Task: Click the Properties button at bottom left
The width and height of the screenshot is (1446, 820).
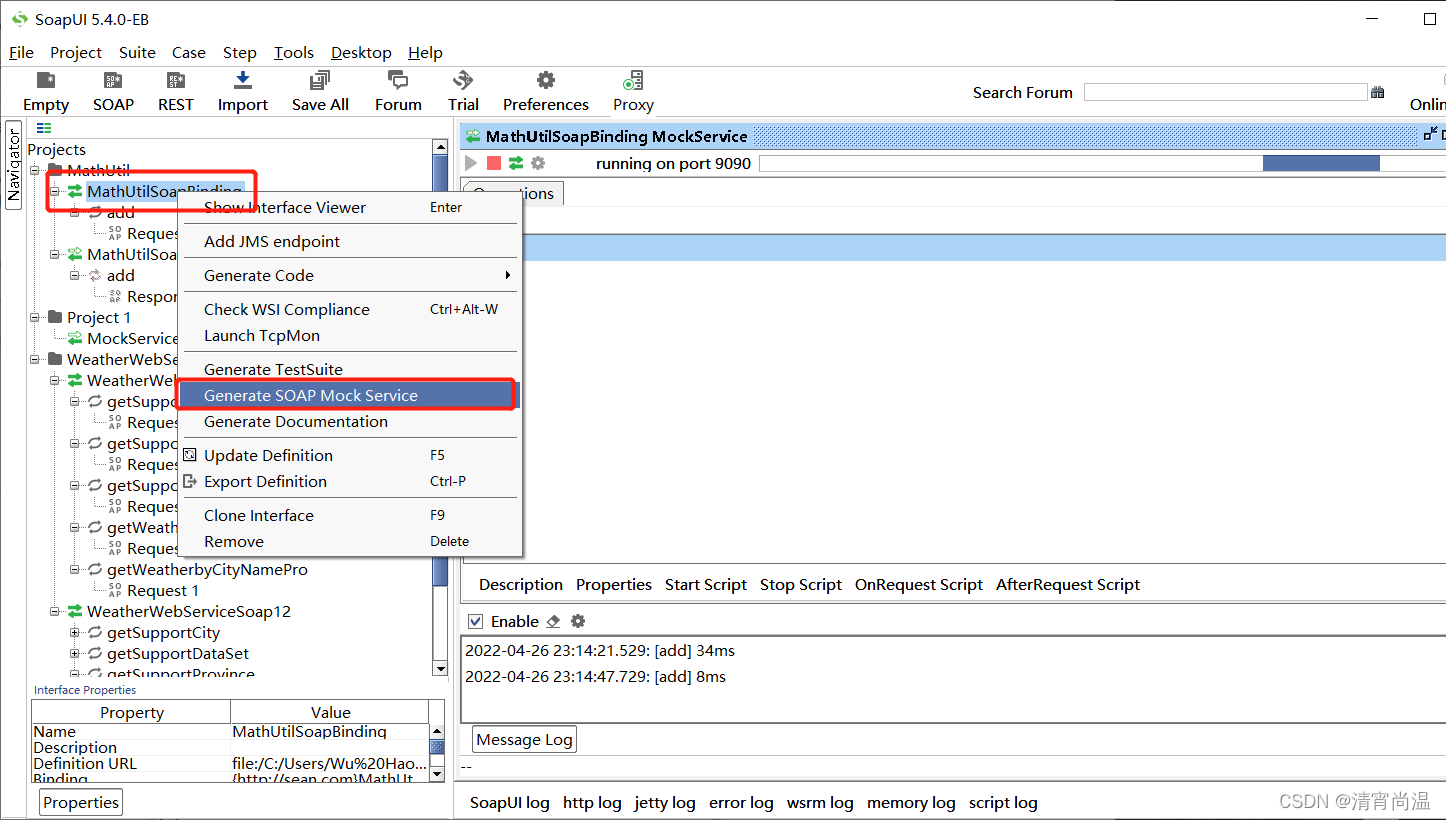Action: 80,802
